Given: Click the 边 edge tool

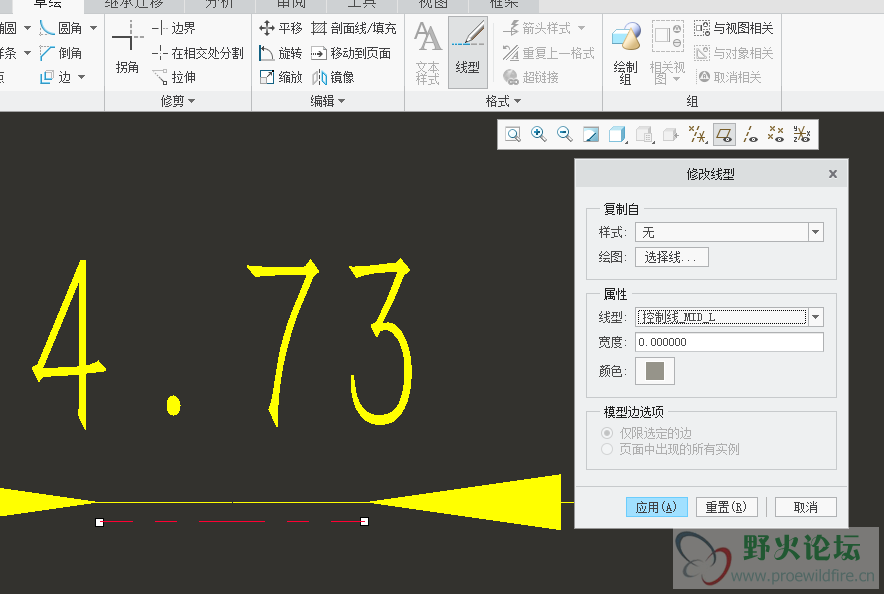Looking at the screenshot, I should [55, 77].
